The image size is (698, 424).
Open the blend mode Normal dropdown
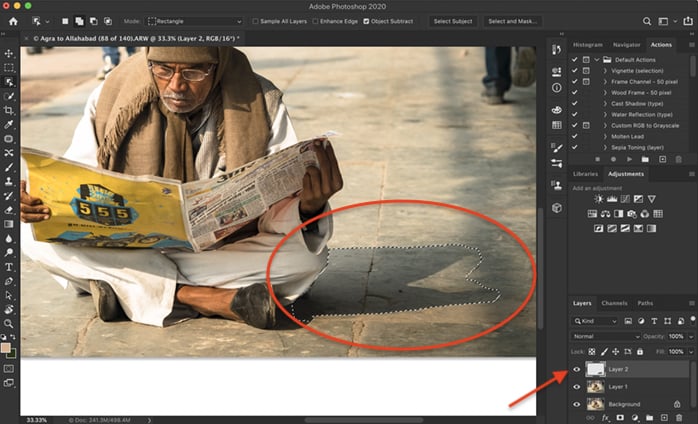pos(605,336)
